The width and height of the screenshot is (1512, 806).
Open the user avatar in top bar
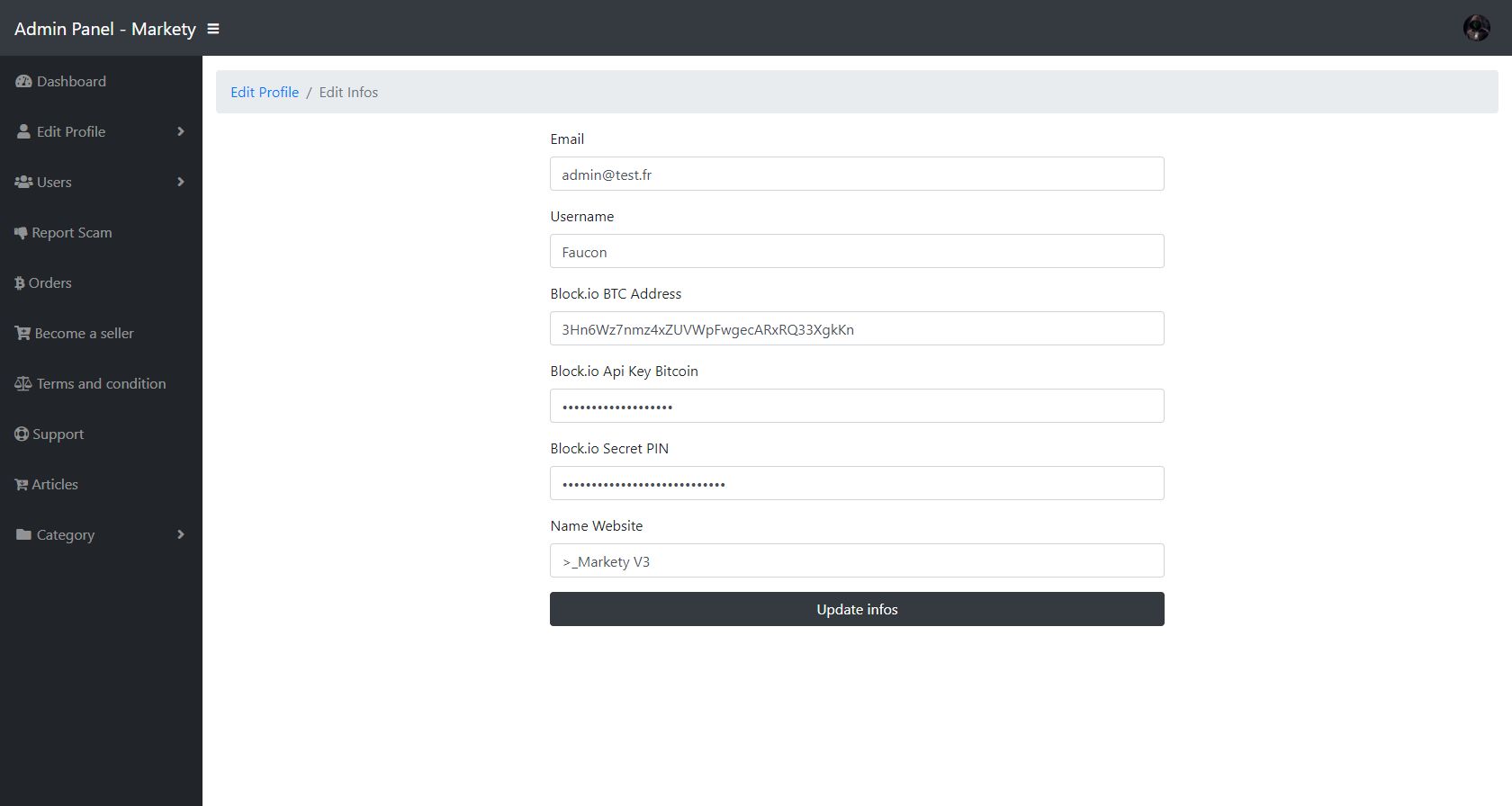click(x=1476, y=28)
